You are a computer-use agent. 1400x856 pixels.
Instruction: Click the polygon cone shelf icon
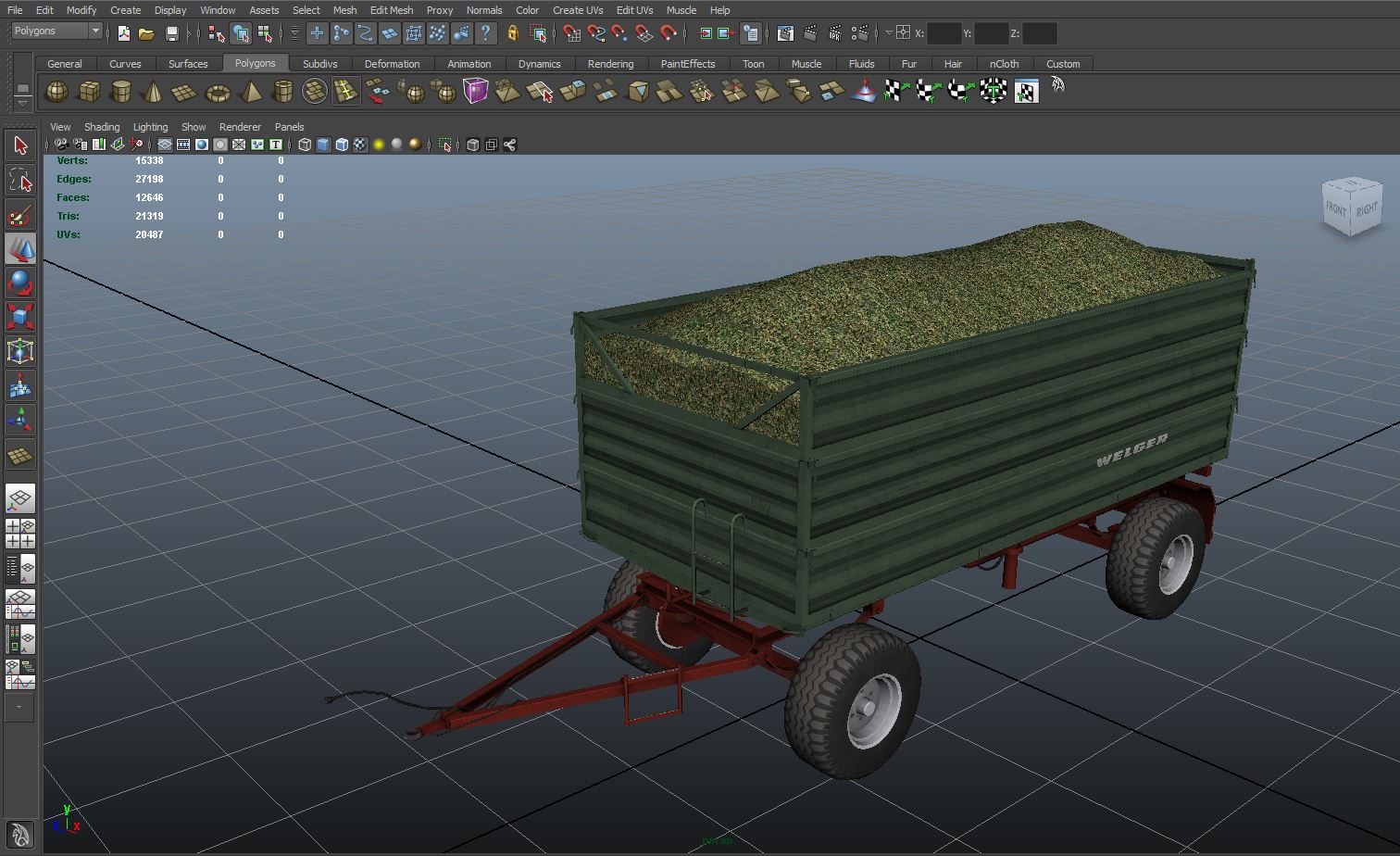[153, 92]
